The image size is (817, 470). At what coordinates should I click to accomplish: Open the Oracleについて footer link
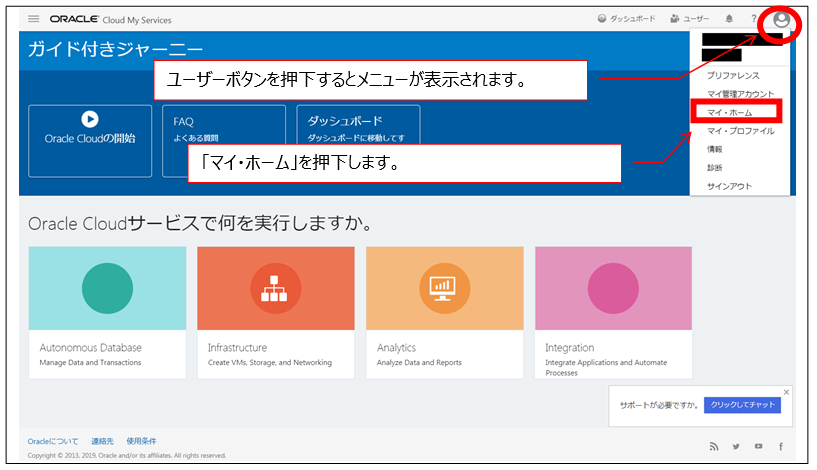tap(53, 441)
